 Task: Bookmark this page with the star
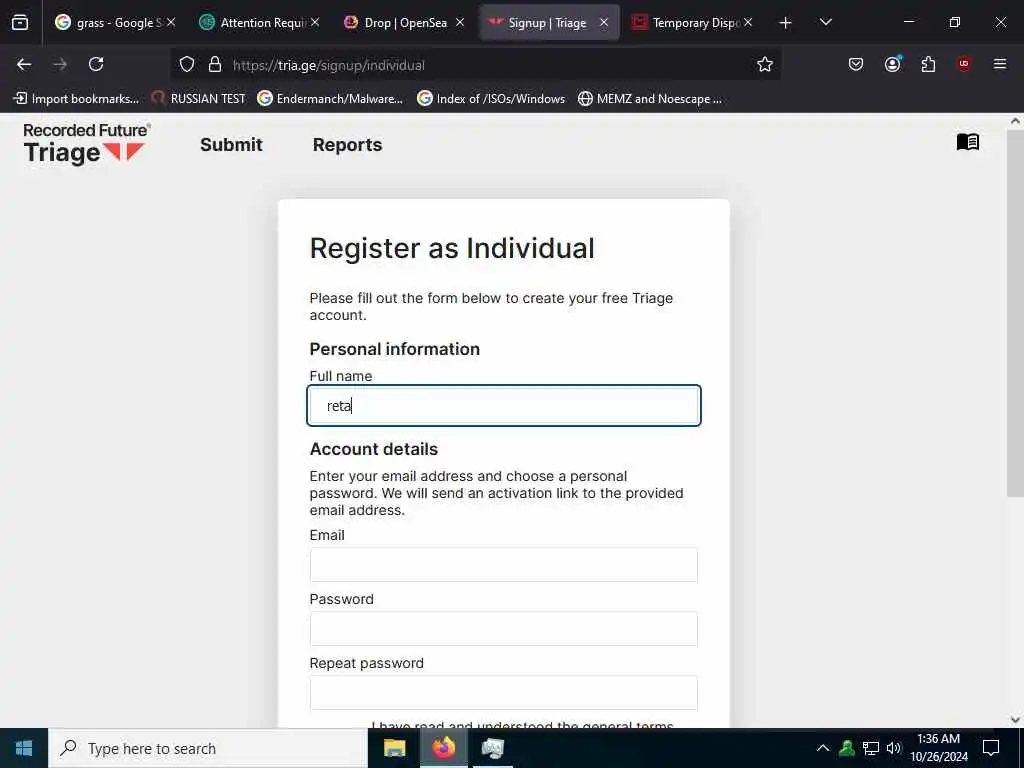point(765,65)
